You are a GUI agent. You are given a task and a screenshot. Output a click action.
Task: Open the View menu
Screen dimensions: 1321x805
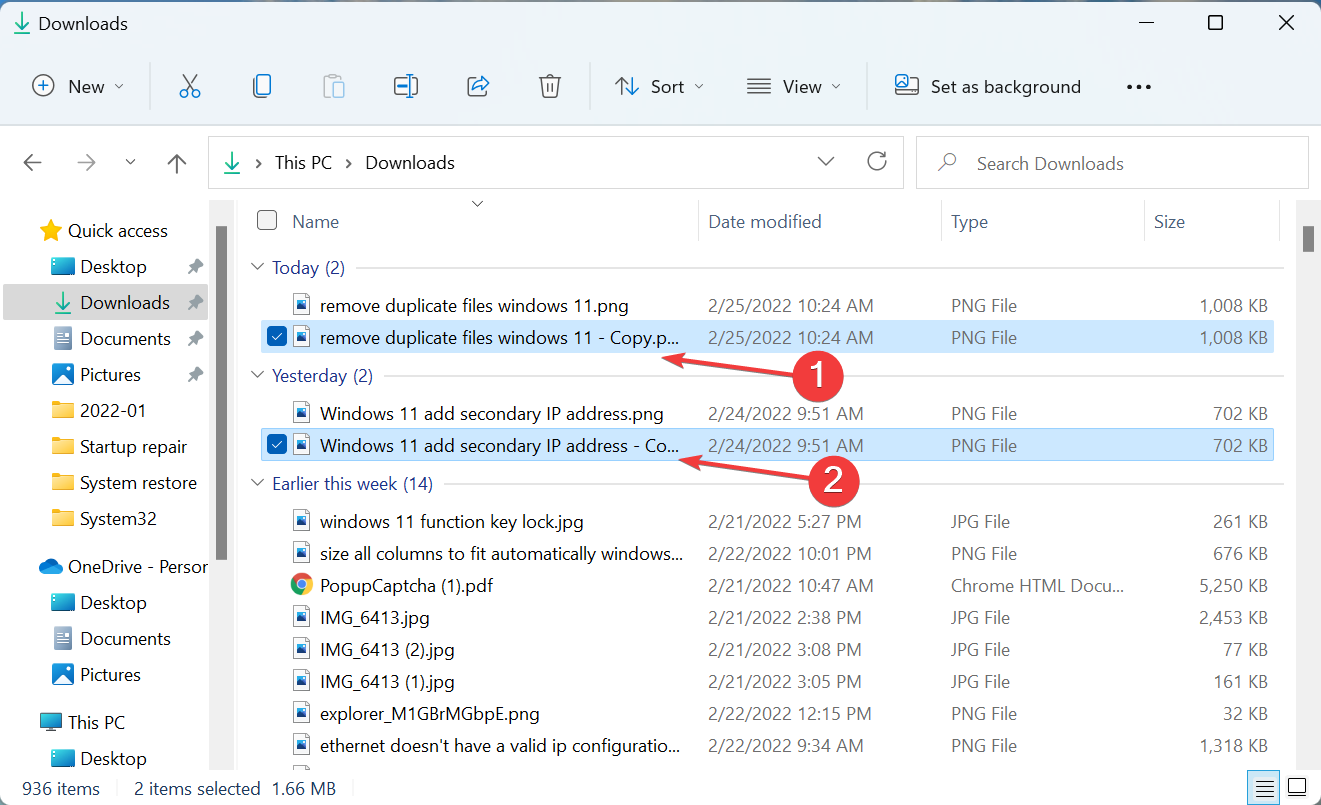794,87
